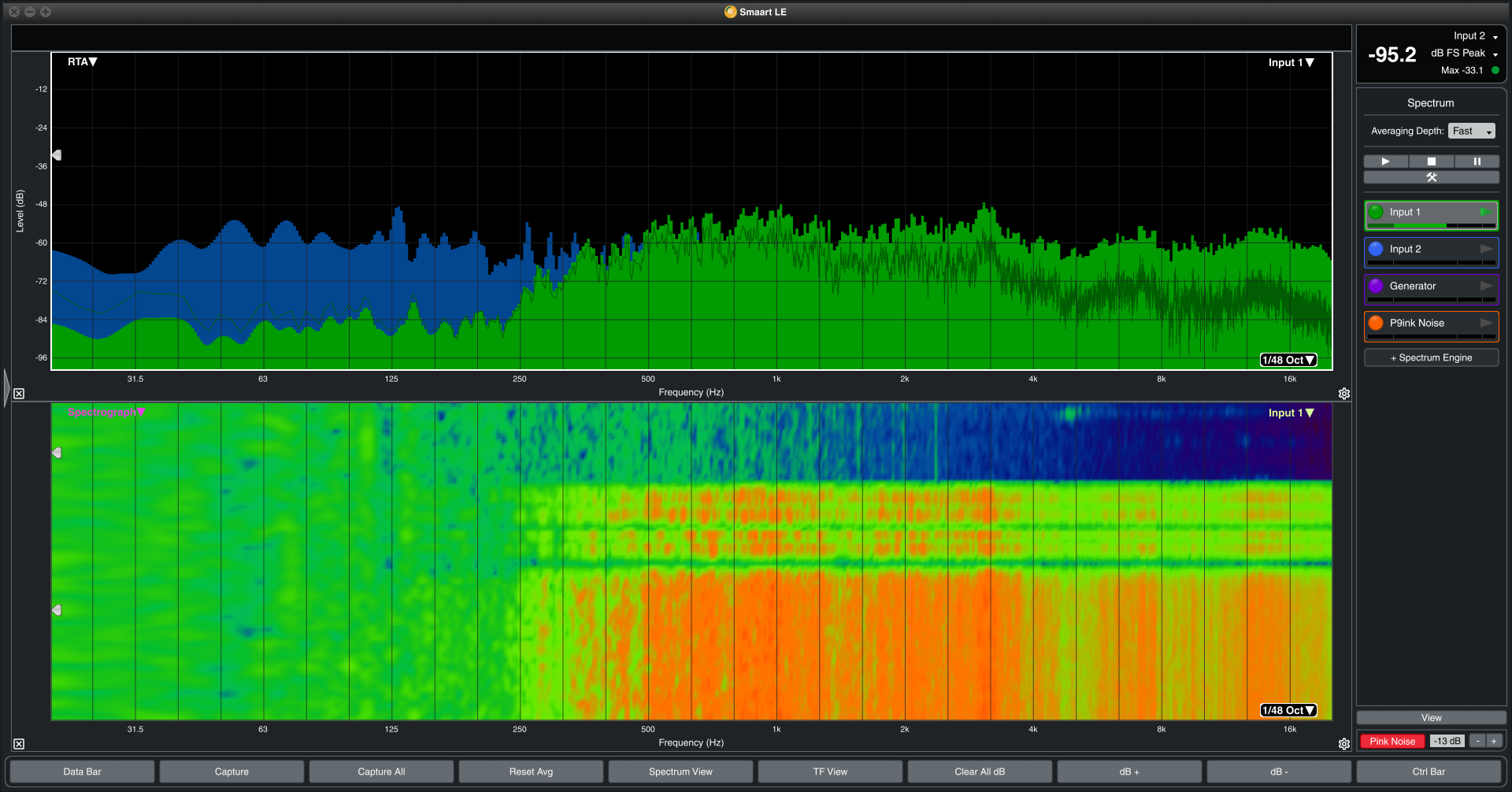The width and height of the screenshot is (1512, 792).
Task: Add a new Spectrum Engine
Action: [x=1431, y=357]
